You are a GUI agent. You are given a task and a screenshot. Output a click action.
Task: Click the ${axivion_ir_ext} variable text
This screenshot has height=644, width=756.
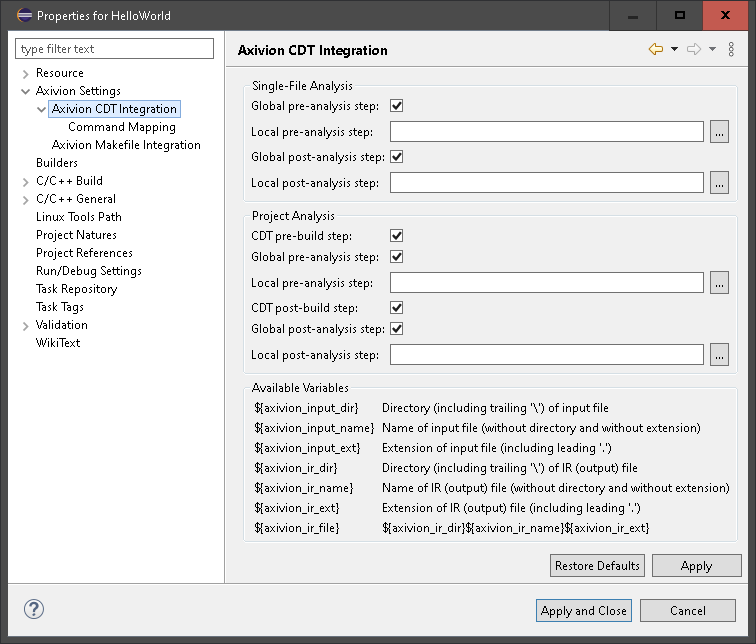click(297, 508)
